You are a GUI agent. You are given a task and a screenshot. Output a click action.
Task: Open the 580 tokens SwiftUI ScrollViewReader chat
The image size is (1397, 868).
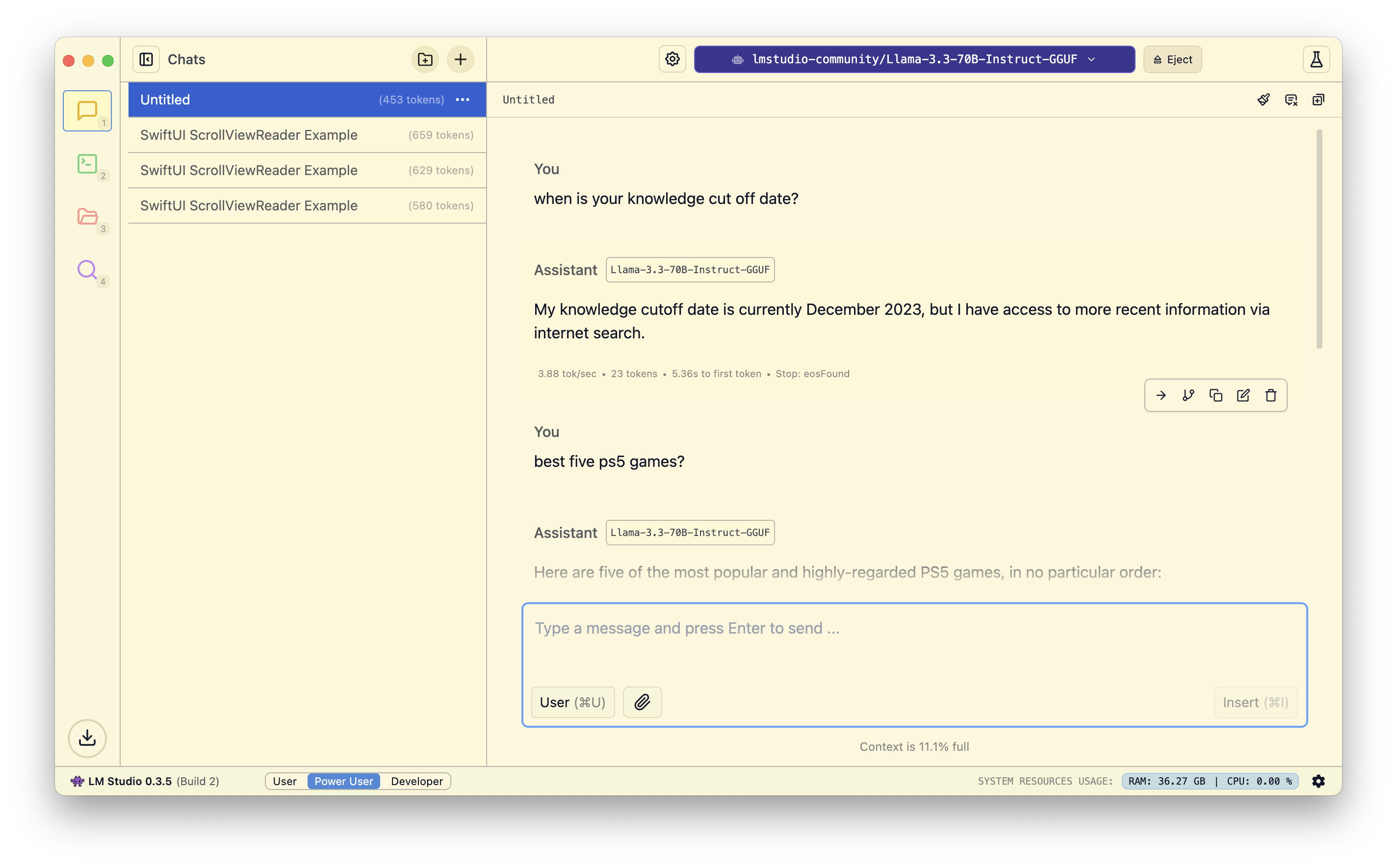tap(307, 205)
